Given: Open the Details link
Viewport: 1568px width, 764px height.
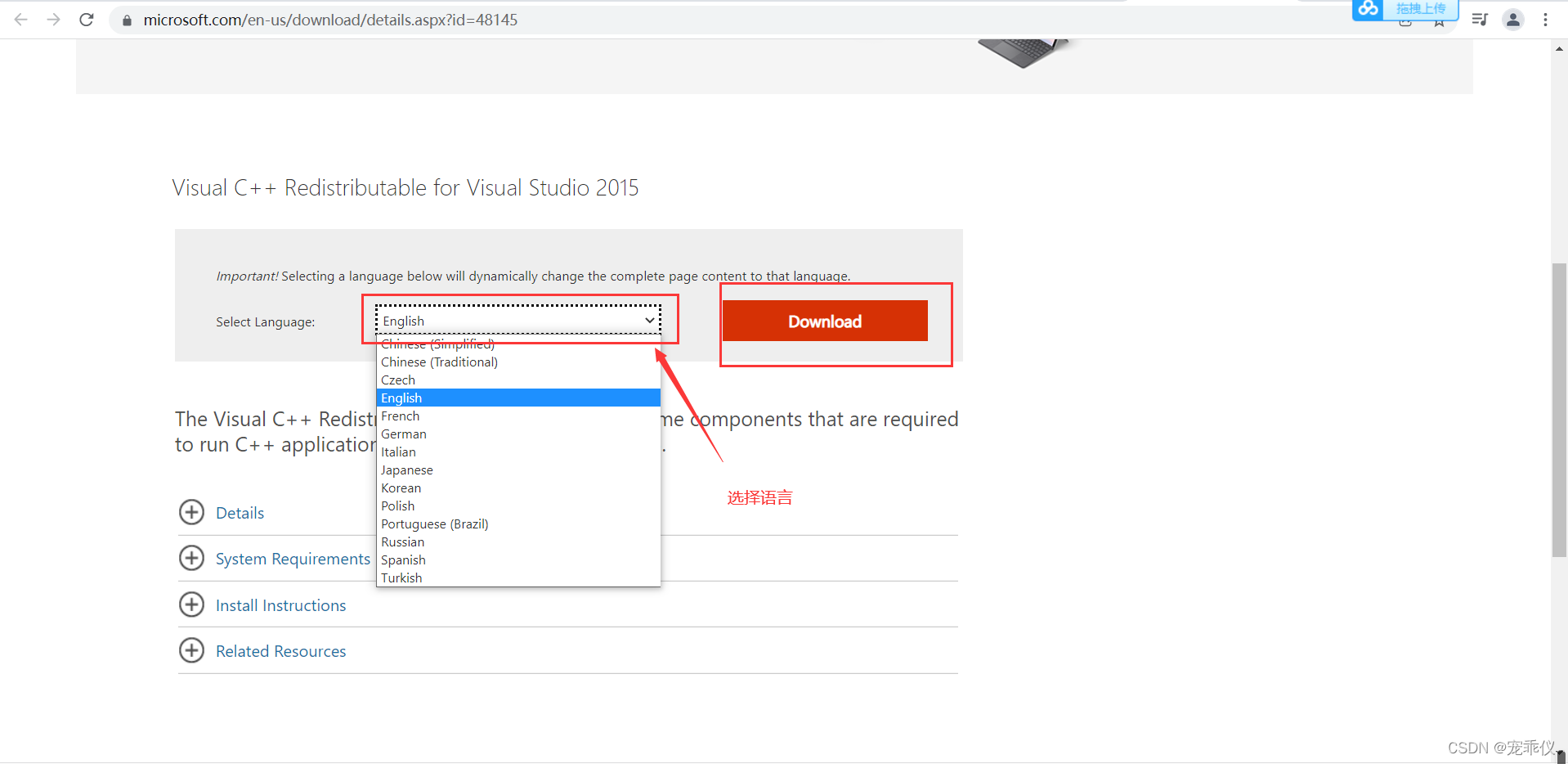Looking at the screenshot, I should [240, 513].
